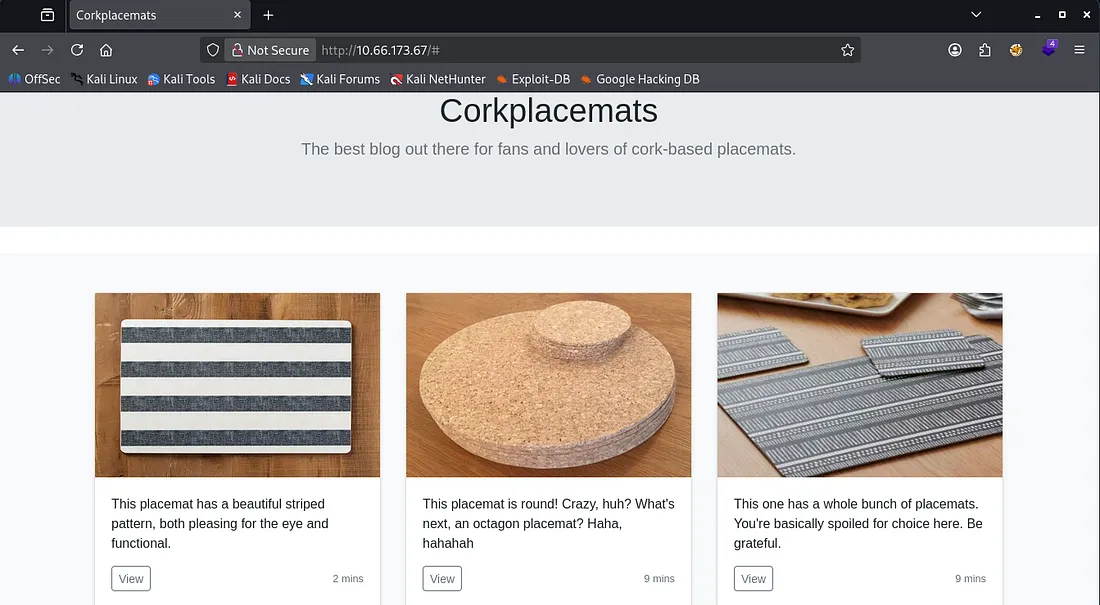Click the round cork placemat image

(x=548, y=385)
